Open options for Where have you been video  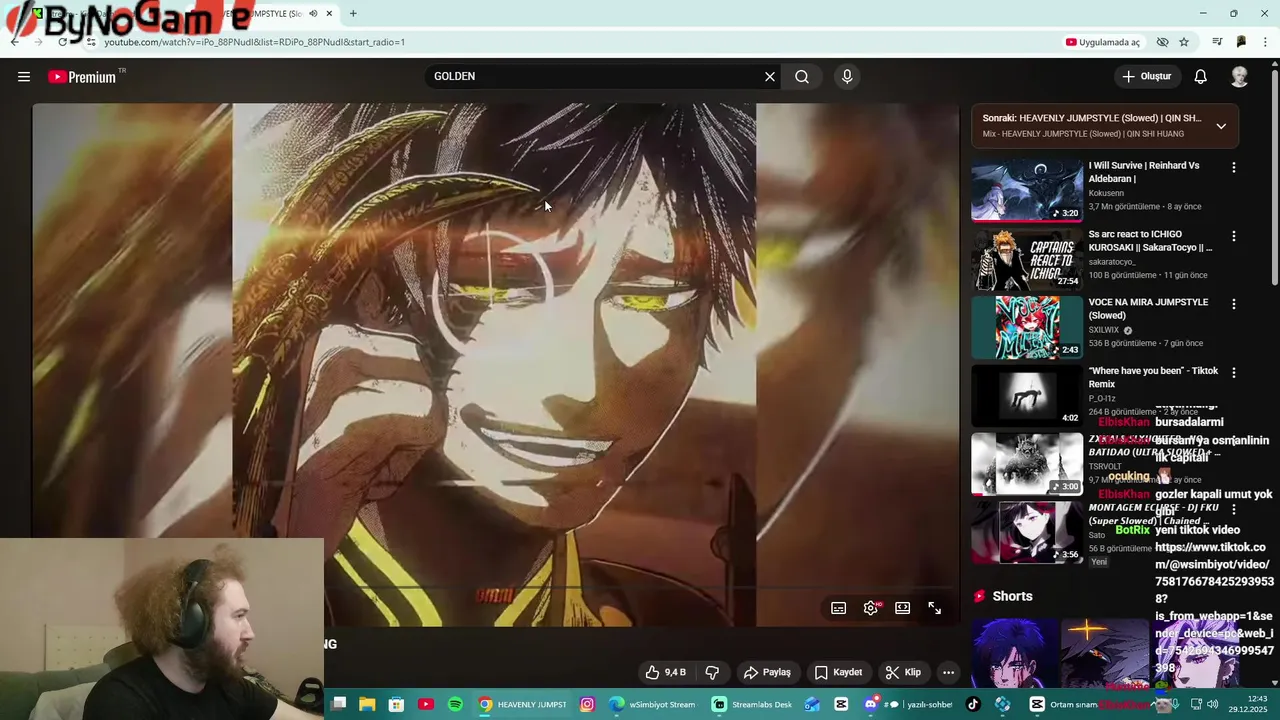tap(1234, 373)
